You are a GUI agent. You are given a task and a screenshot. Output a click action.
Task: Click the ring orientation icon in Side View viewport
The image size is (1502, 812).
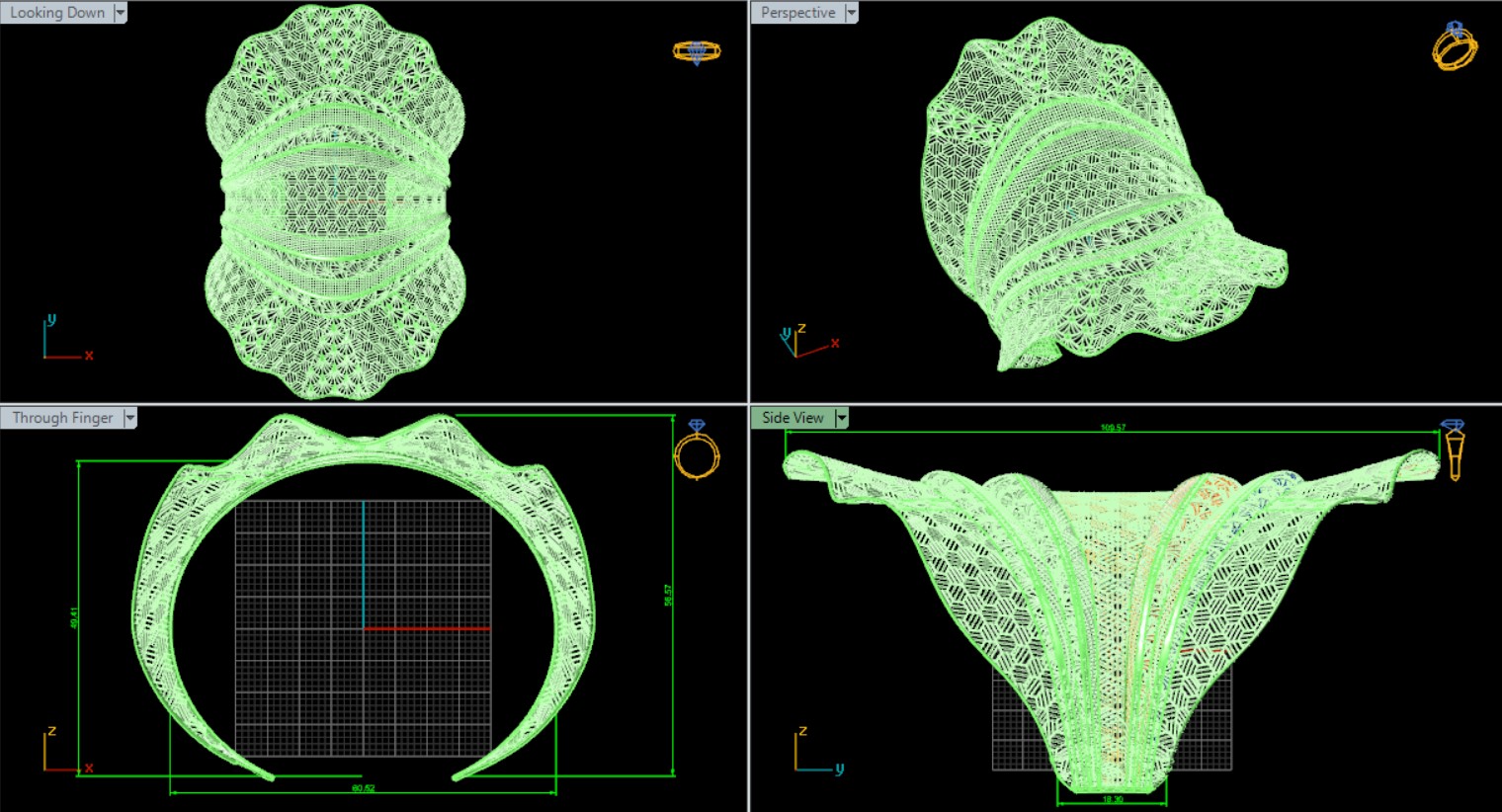(x=1454, y=449)
